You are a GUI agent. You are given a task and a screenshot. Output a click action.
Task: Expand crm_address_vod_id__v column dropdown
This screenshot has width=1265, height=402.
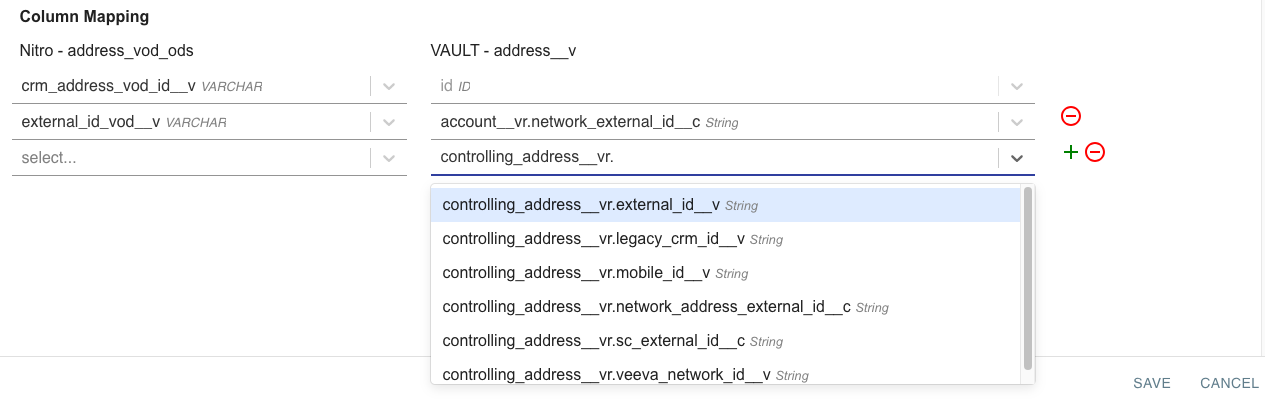(389, 87)
